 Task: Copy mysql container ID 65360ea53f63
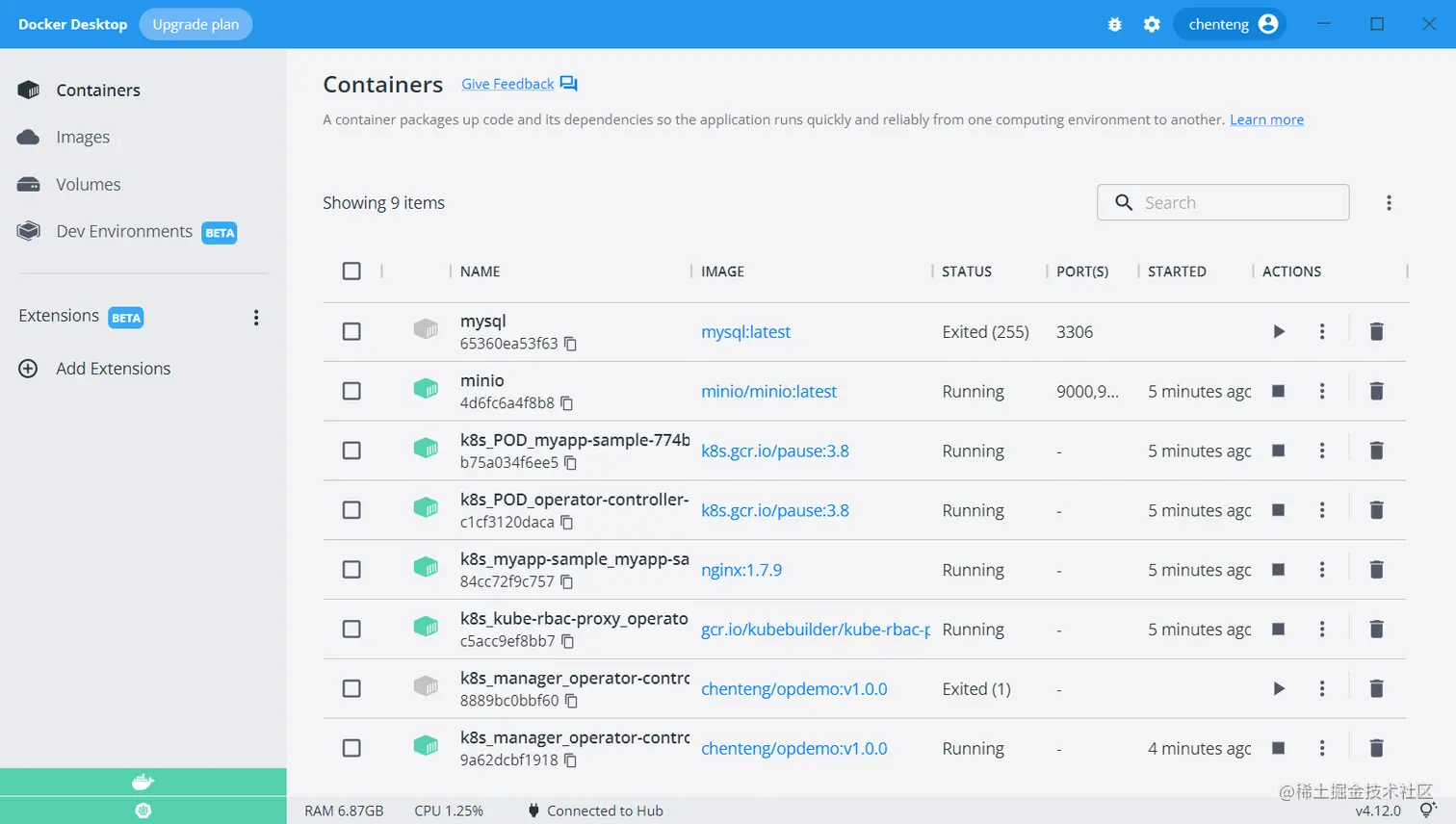pos(570,344)
